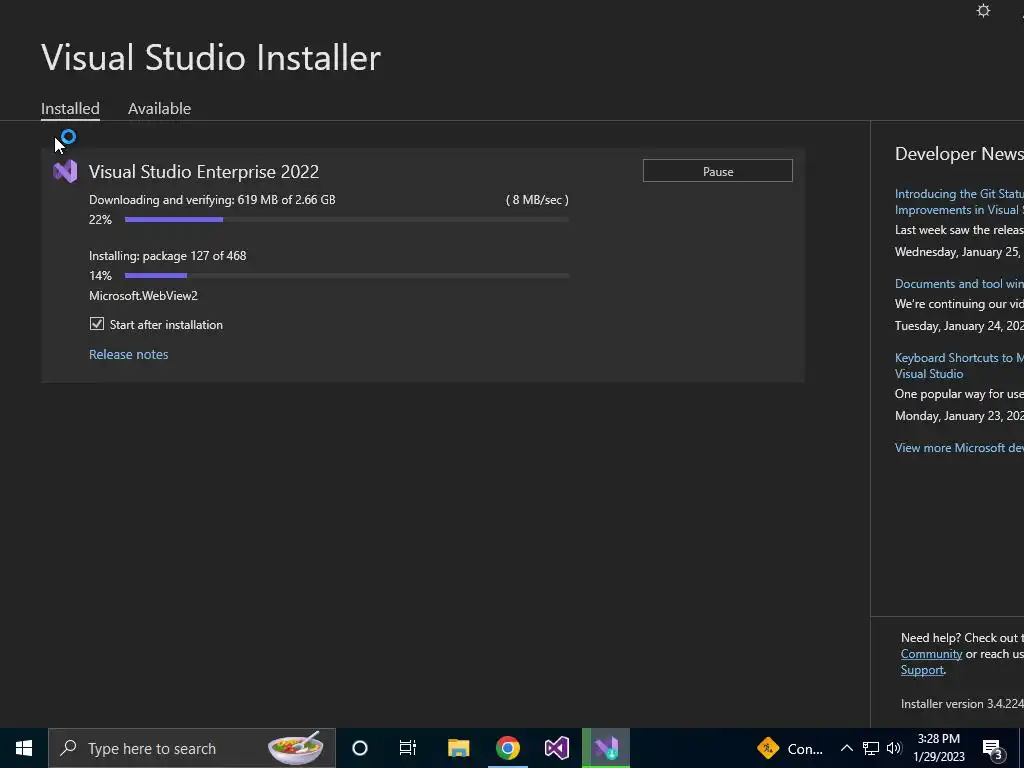Click the Visual Studio Enterprise 2022 title
Image resolution: width=1024 pixels, height=768 pixels.
coord(204,172)
